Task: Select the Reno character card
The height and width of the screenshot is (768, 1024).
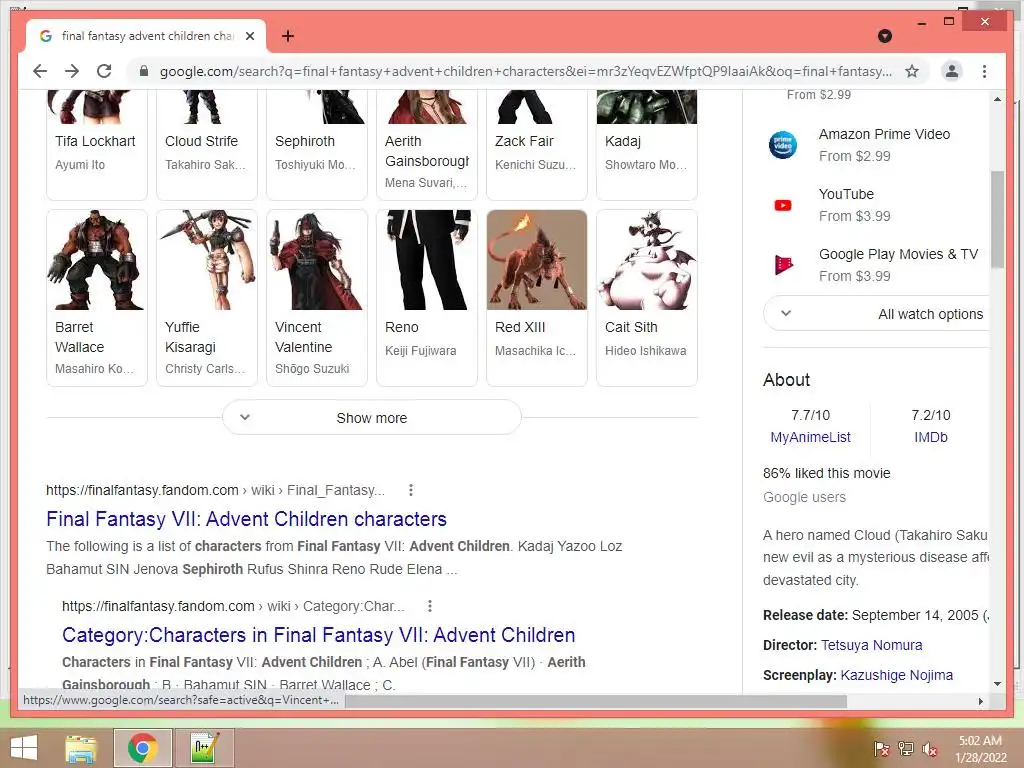Action: pos(427,298)
